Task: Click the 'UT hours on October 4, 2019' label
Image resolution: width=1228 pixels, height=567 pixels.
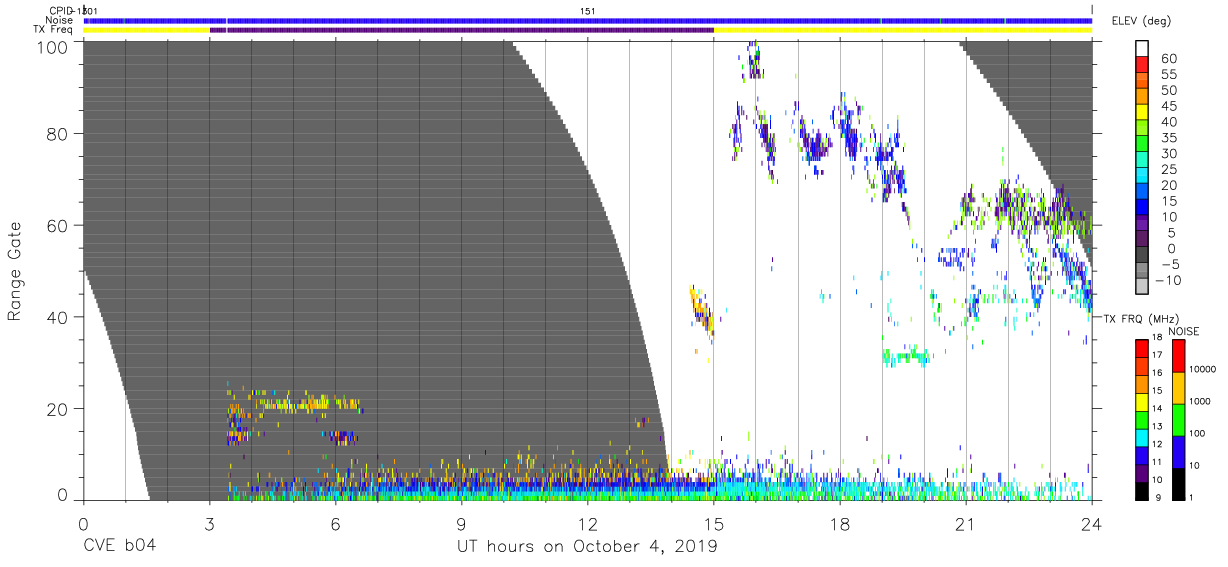Action: [x=587, y=546]
